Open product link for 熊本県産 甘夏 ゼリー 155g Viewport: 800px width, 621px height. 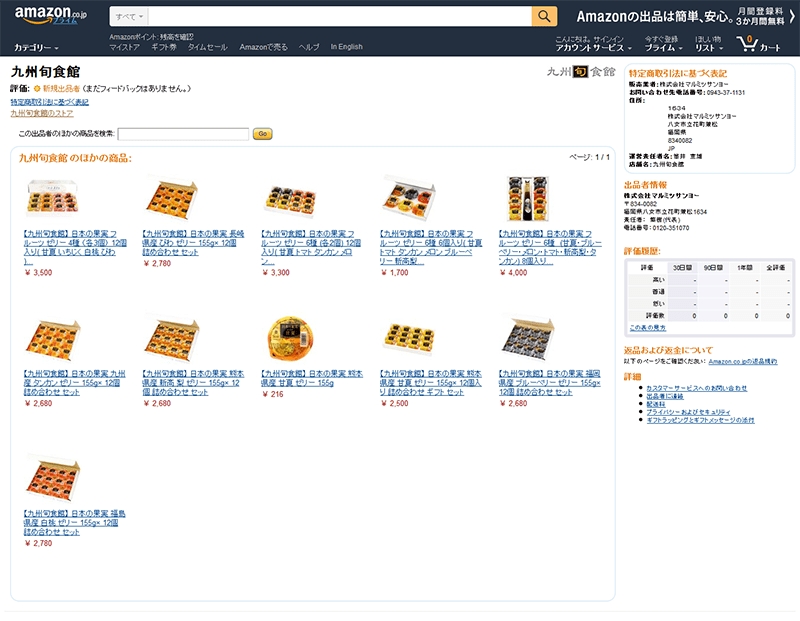tap(311, 378)
